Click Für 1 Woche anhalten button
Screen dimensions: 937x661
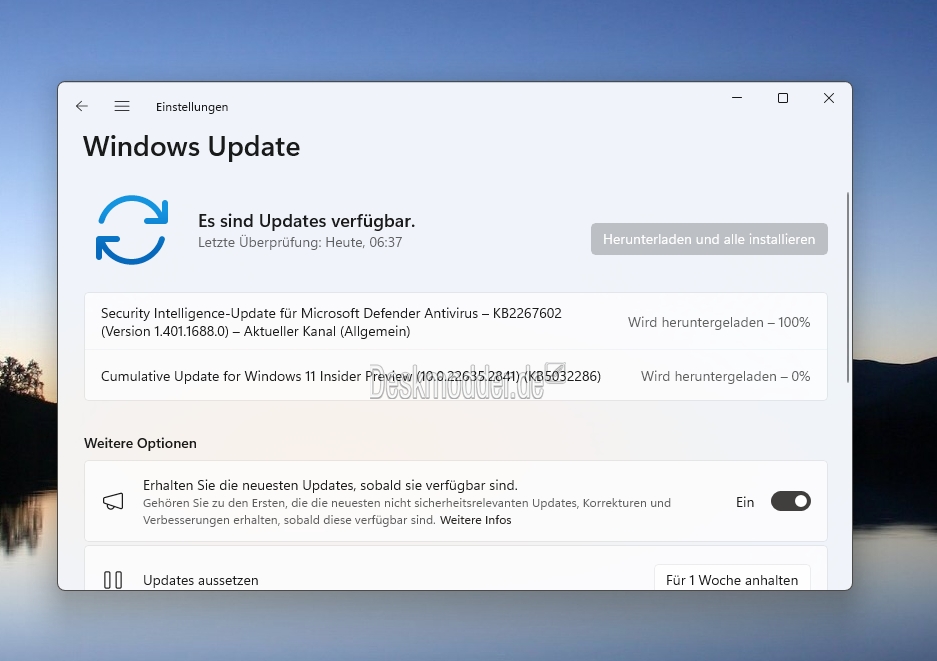pos(732,579)
